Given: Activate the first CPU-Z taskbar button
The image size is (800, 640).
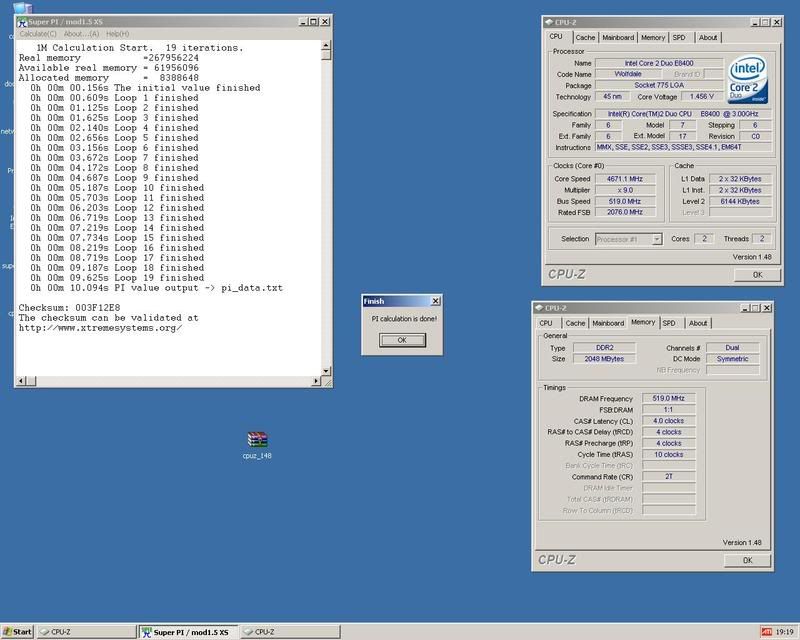Looking at the screenshot, I should [86, 632].
